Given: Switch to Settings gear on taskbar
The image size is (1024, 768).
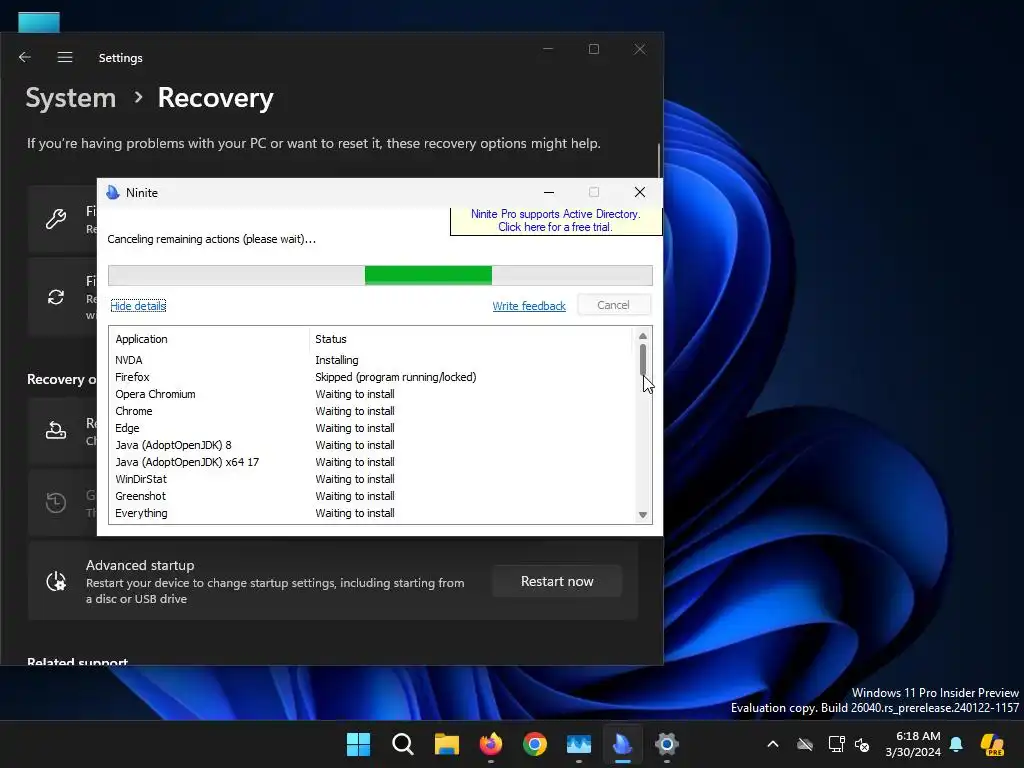Looking at the screenshot, I should 667,744.
